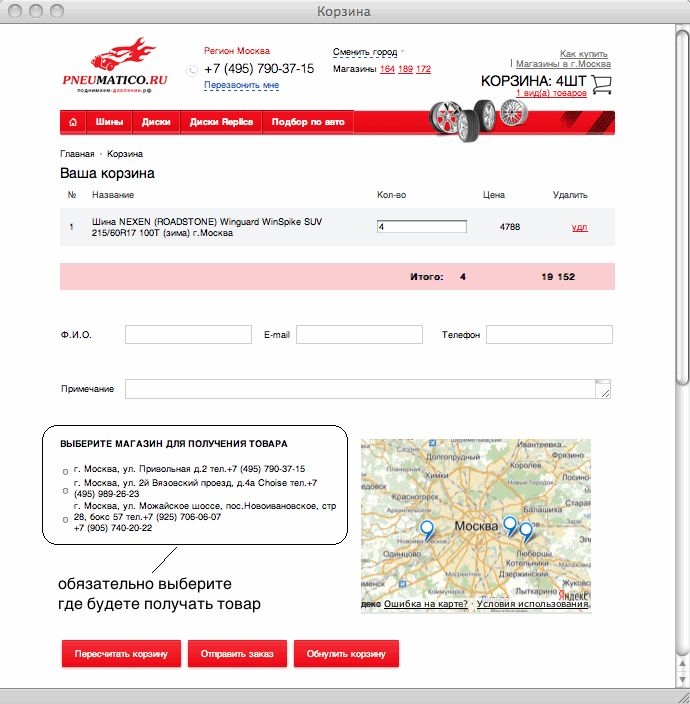The image size is (690, 704).
Task: Click Отправить заказ button
Action: pyautogui.click(x=237, y=654)
